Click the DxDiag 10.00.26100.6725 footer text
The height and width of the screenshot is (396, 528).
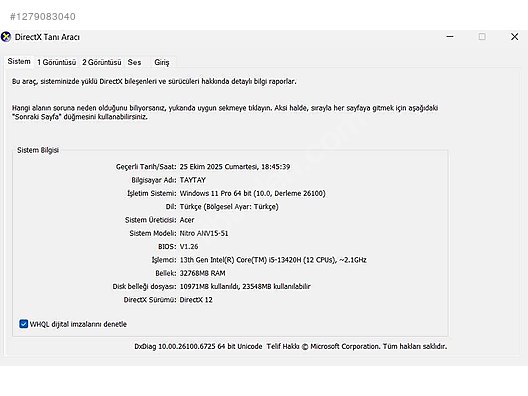(x=198, y=346)
